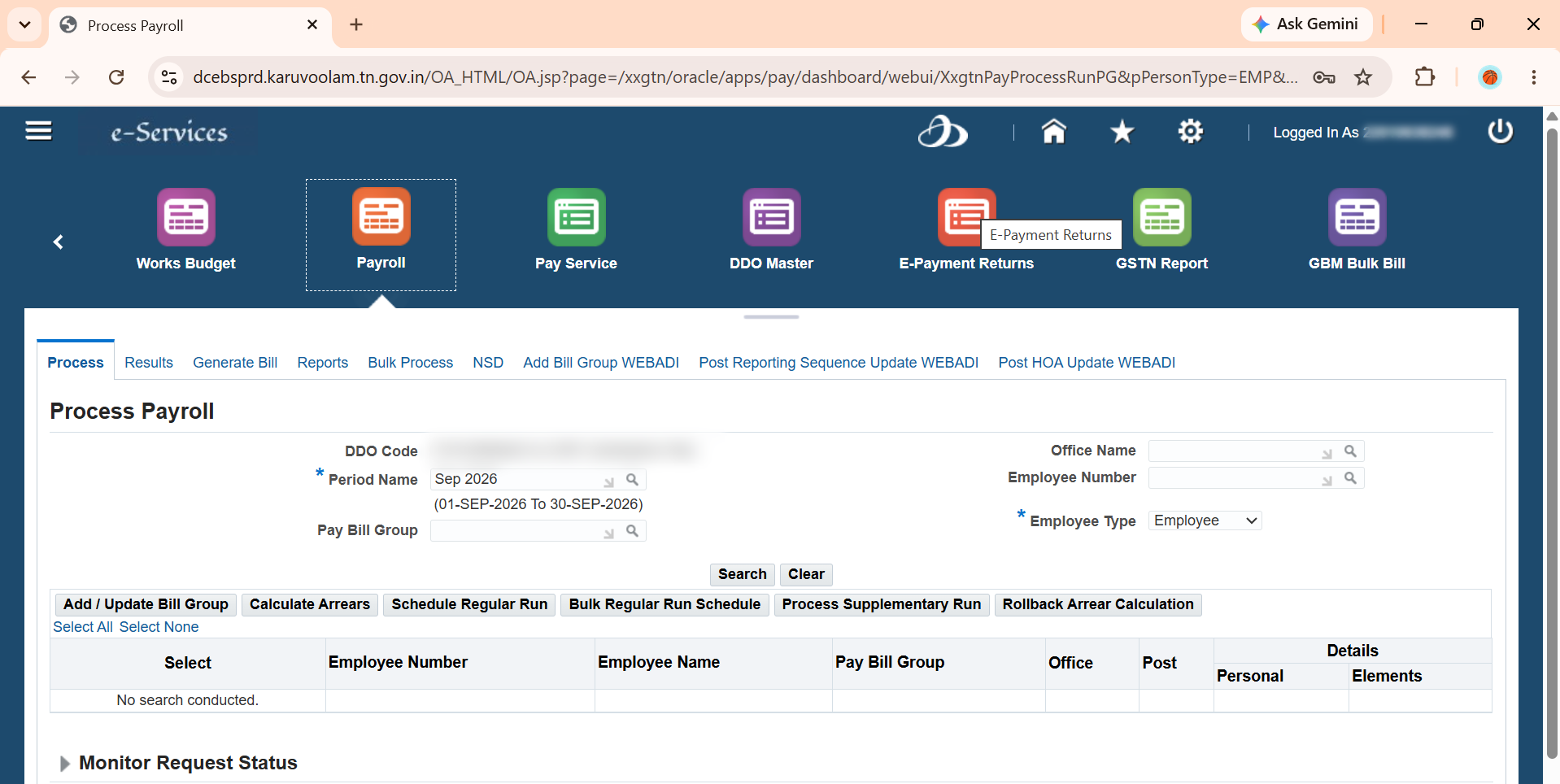Switch to the Reports tab
Screen dimensions: 1560x784
(x=323, y=363)
